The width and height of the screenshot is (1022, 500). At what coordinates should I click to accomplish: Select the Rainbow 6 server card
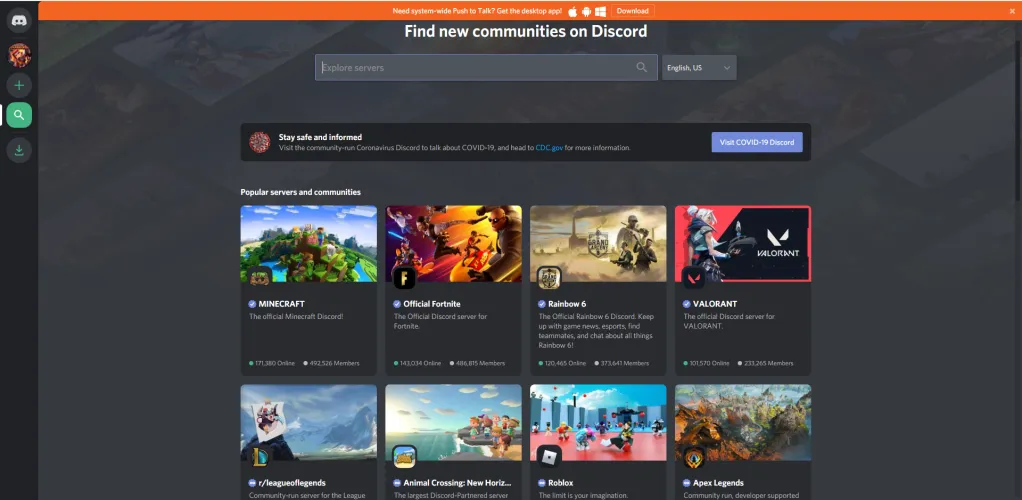coord(598,290)
